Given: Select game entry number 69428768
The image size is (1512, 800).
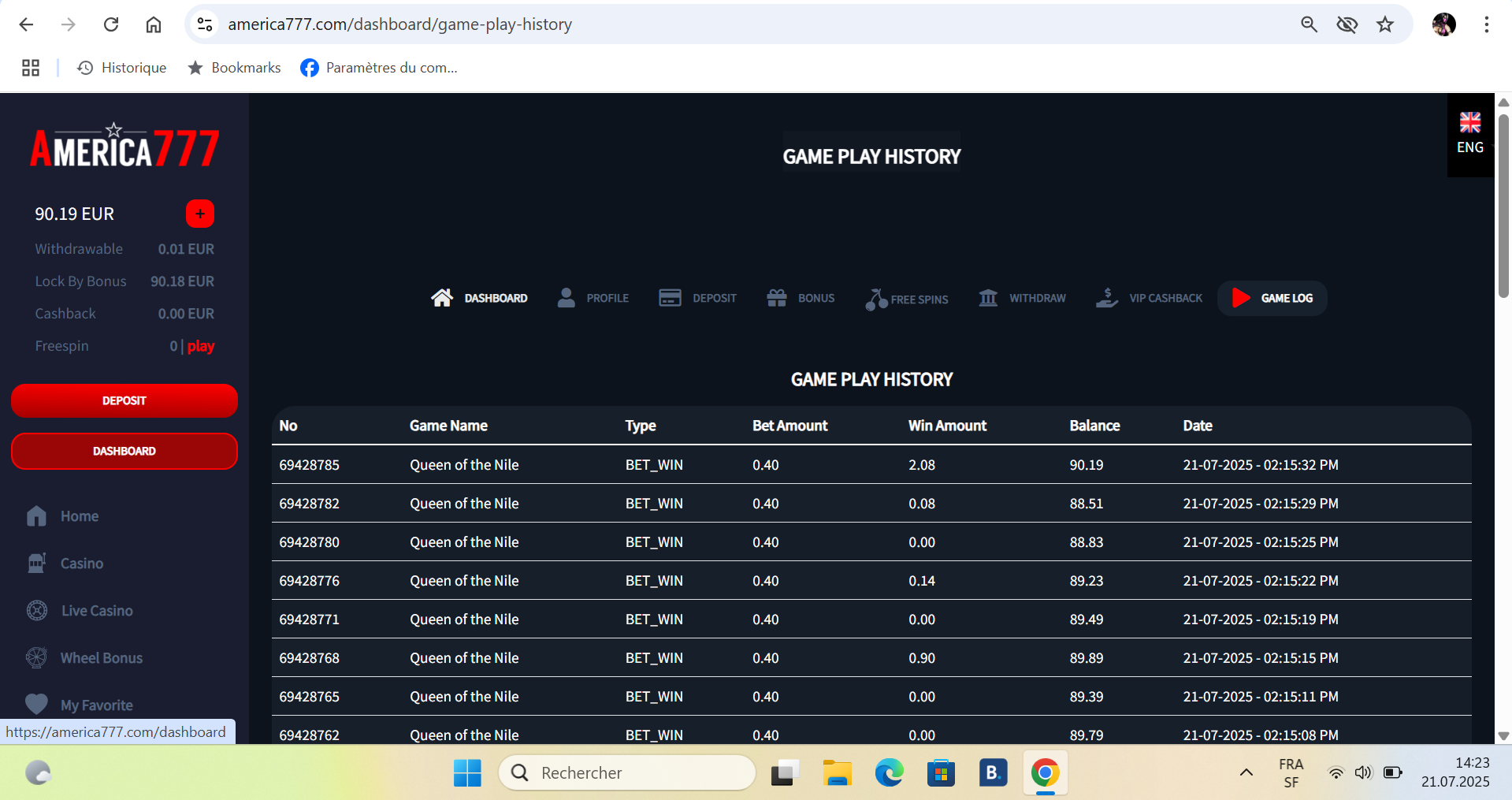Looking at the screenshot, I should coord(309,658).
